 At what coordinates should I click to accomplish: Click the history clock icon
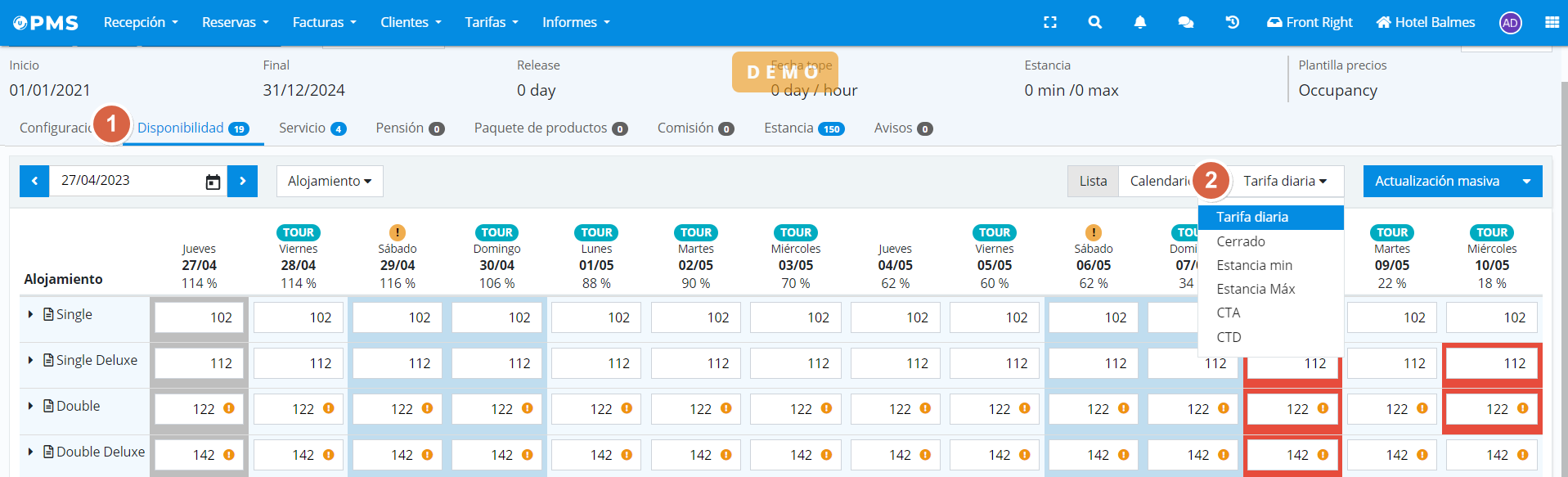(1232, 23)
